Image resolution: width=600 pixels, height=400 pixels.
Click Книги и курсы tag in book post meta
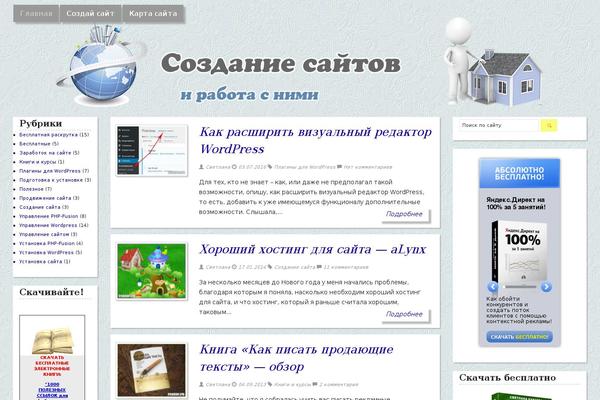point(292,385)
